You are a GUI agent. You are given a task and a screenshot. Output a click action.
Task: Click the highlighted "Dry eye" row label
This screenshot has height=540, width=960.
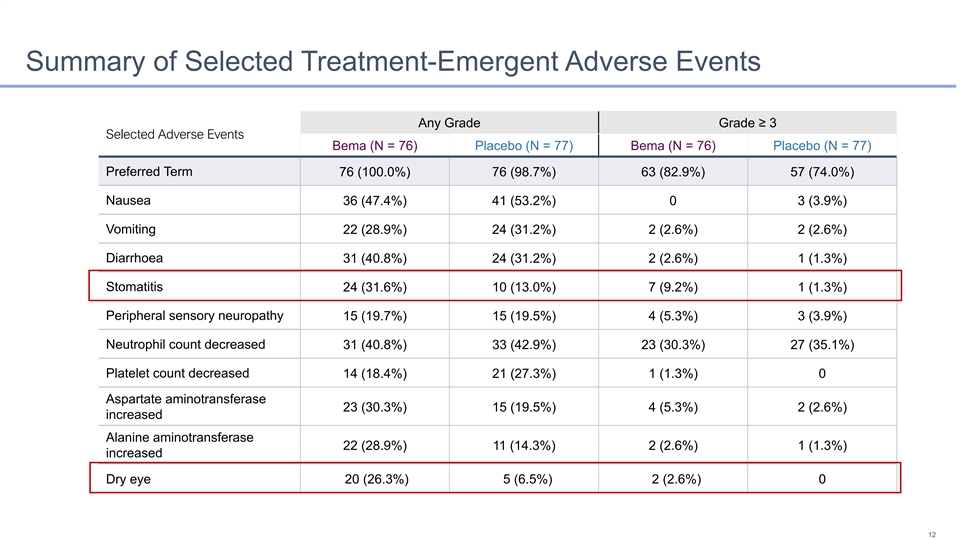point(128,479)
